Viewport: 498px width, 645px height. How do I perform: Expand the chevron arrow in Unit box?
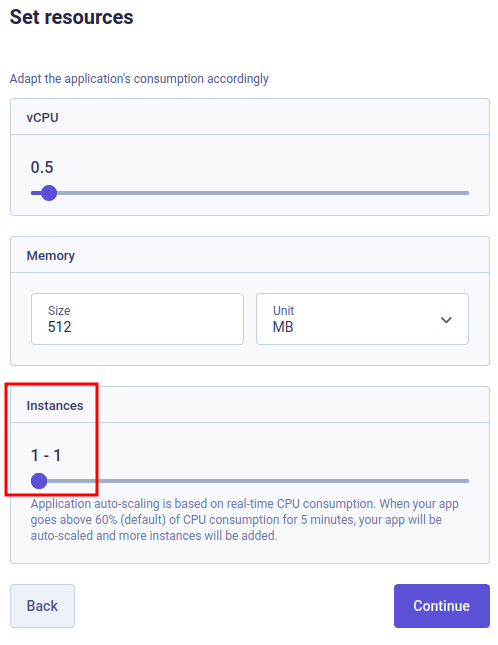pos(446,320)
